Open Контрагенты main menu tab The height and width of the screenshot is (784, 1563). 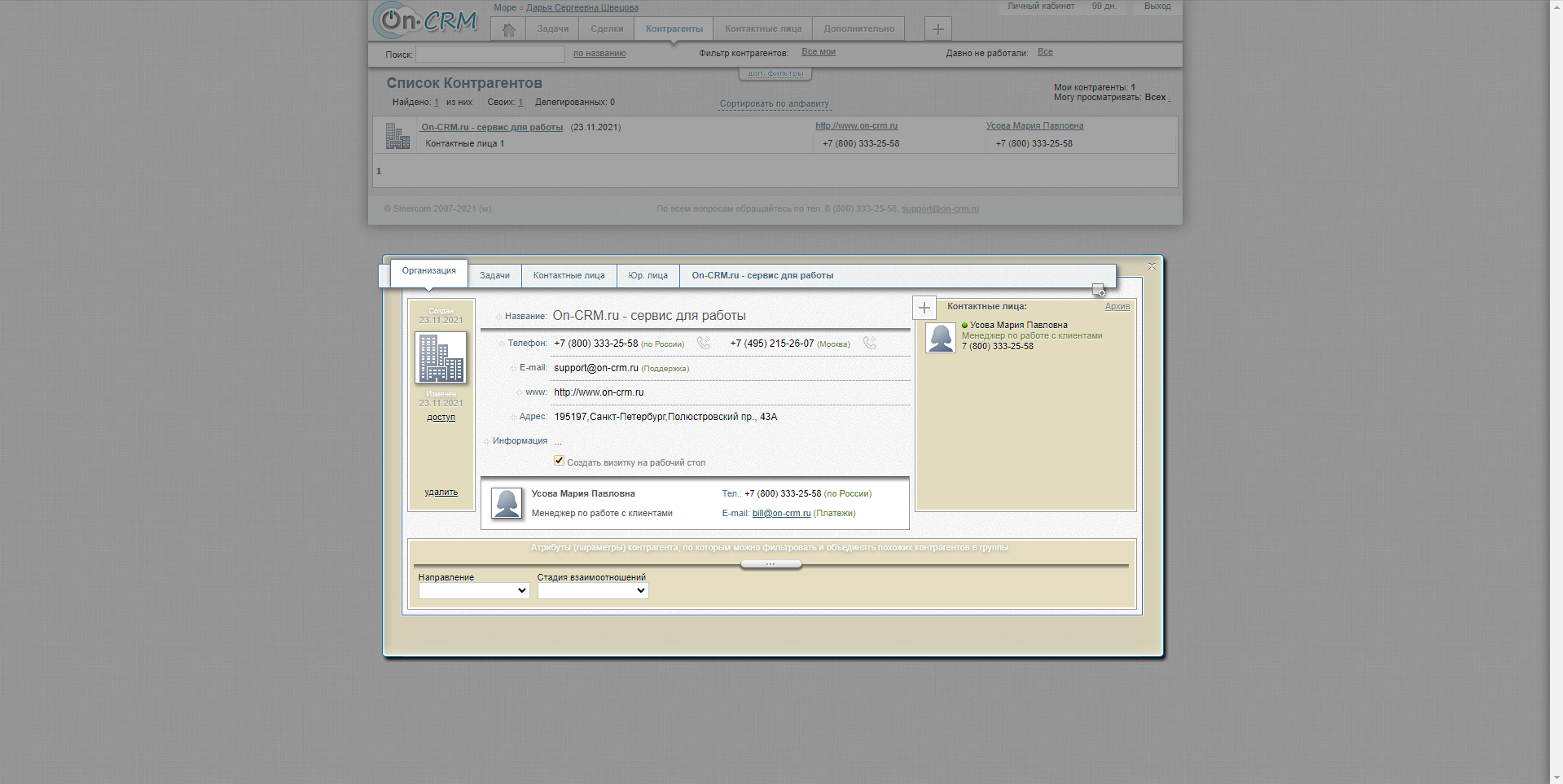point(674,28)
